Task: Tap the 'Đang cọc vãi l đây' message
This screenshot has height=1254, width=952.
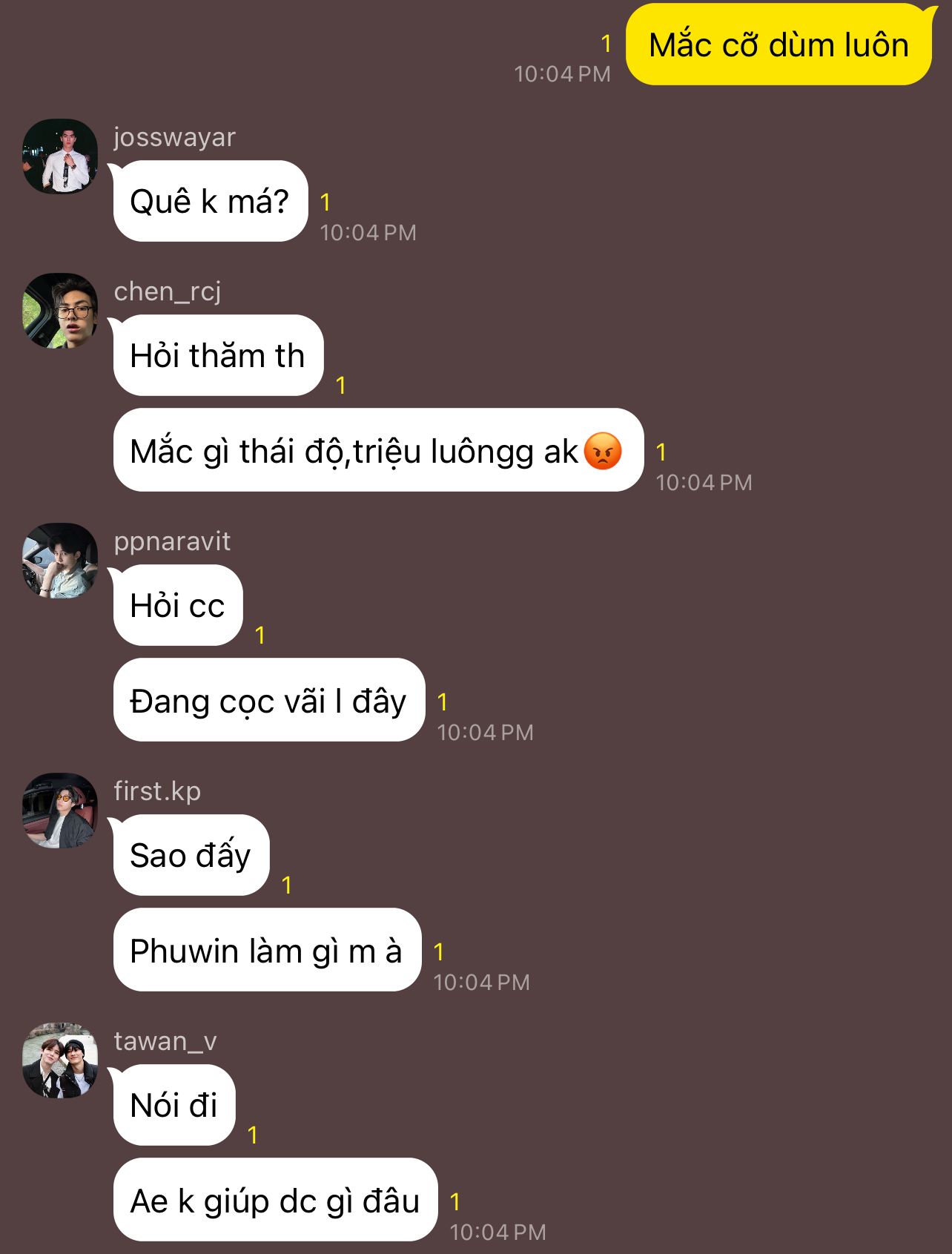Action: (x=268, y=700)
